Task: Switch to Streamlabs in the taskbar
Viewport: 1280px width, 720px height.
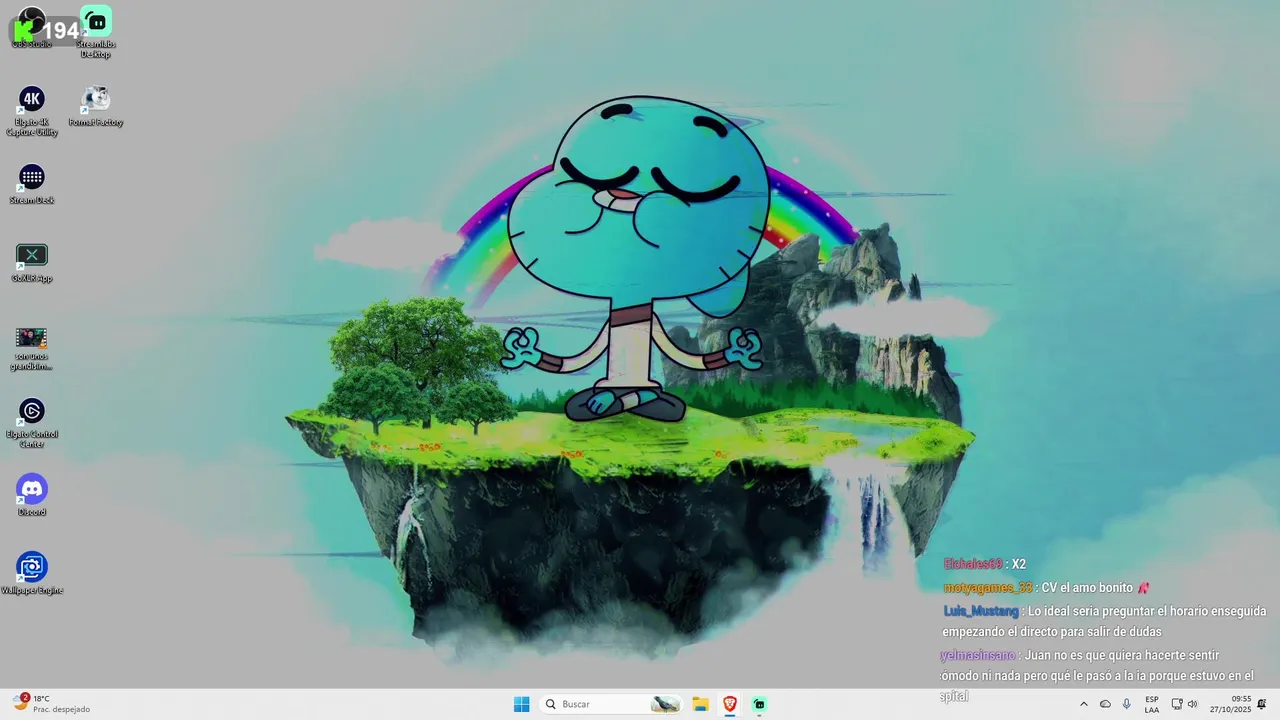Action: pyautogui.click(x=759, y=704)
